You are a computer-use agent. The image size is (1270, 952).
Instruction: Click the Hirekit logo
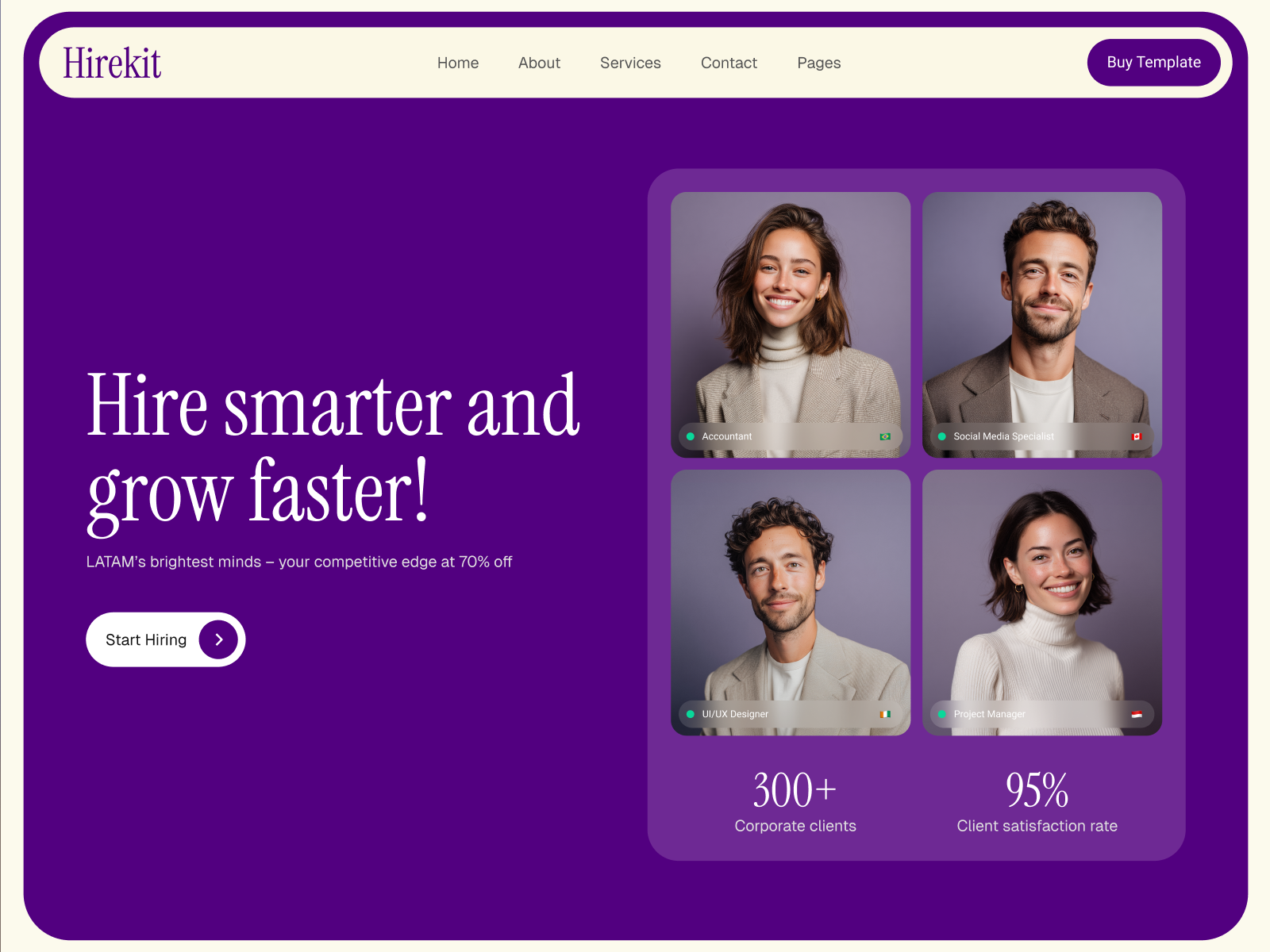tap(112, 63)
